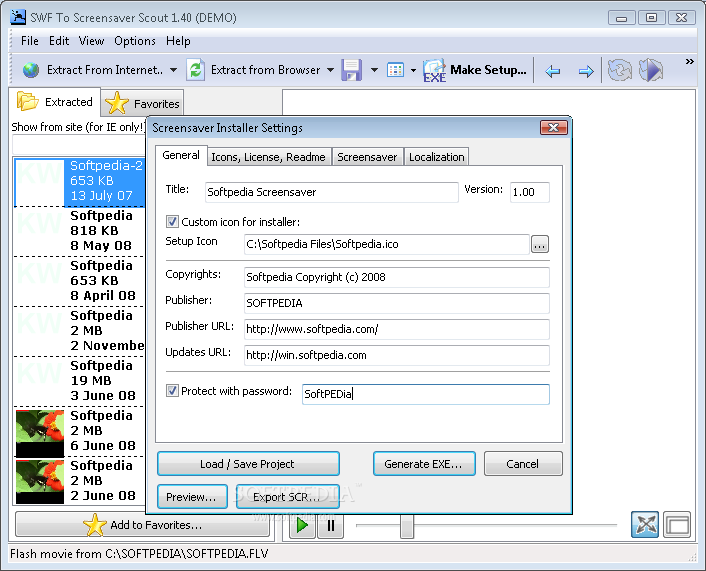Switch to original size view icon

(x=677, y=525)
